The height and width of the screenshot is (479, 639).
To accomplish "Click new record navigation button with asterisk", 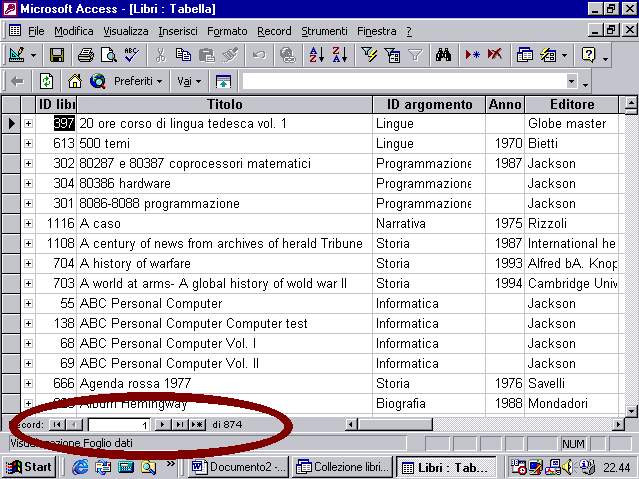I will click(x=197, y=425).
